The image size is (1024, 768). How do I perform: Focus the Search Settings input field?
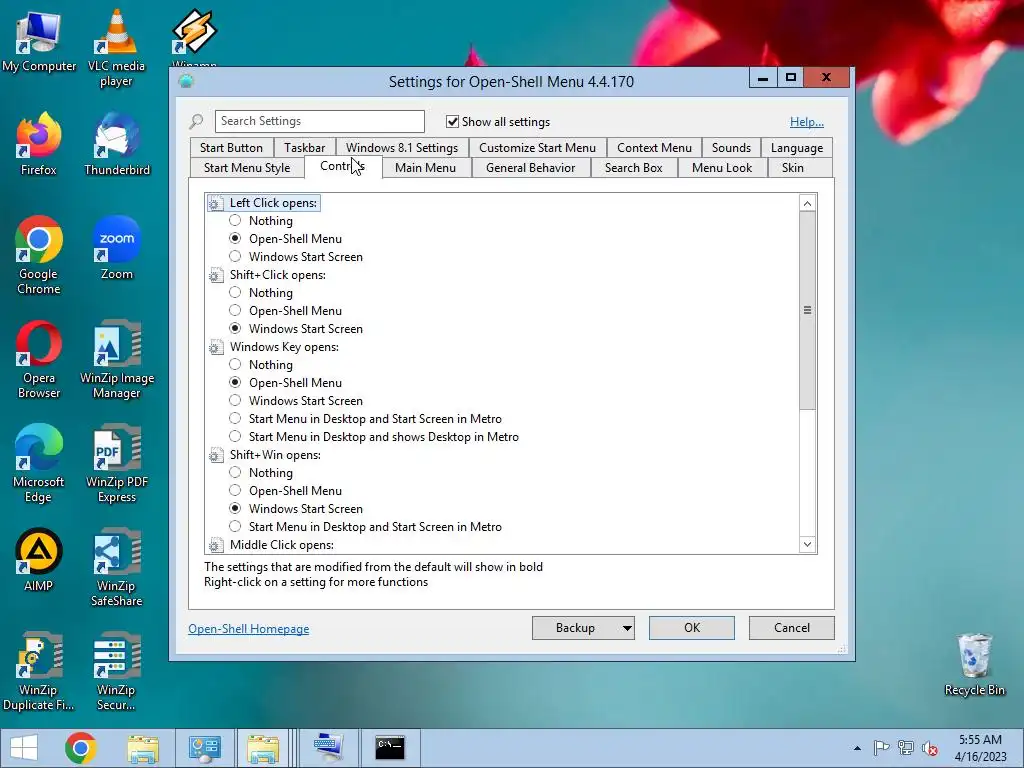[319, 121]
